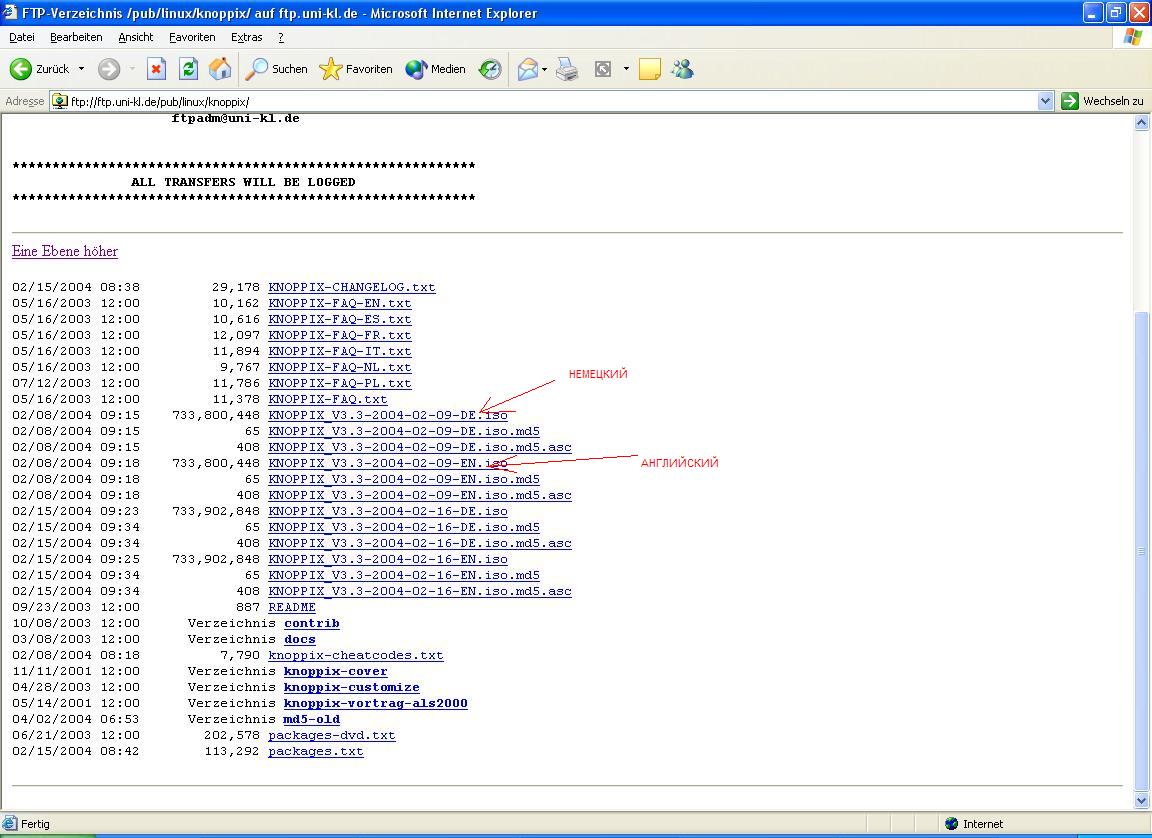Open the README file link
1152x838 pixels.
292,607
